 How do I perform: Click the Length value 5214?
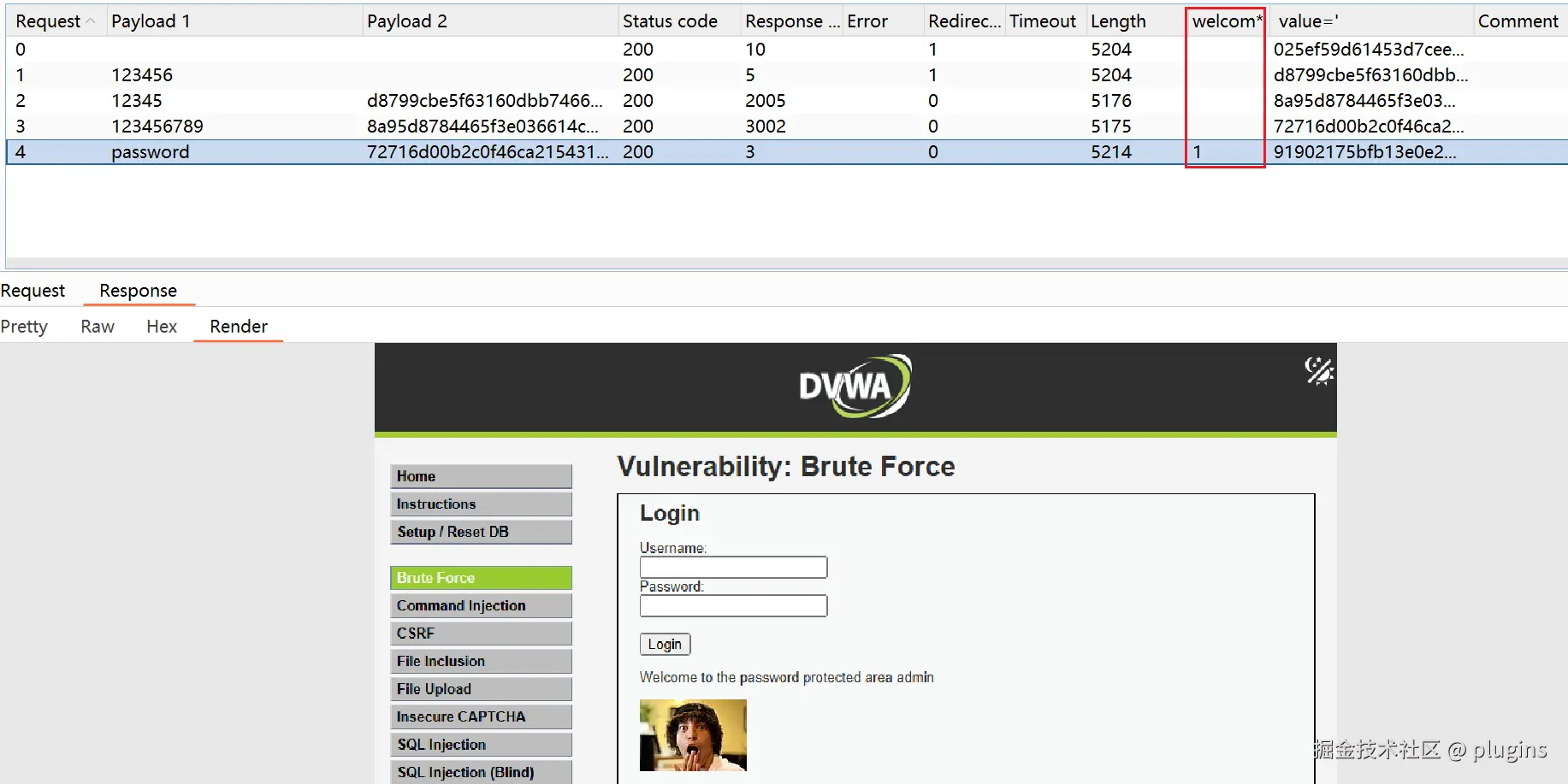pyautogui.click(x=1111, y=152)
